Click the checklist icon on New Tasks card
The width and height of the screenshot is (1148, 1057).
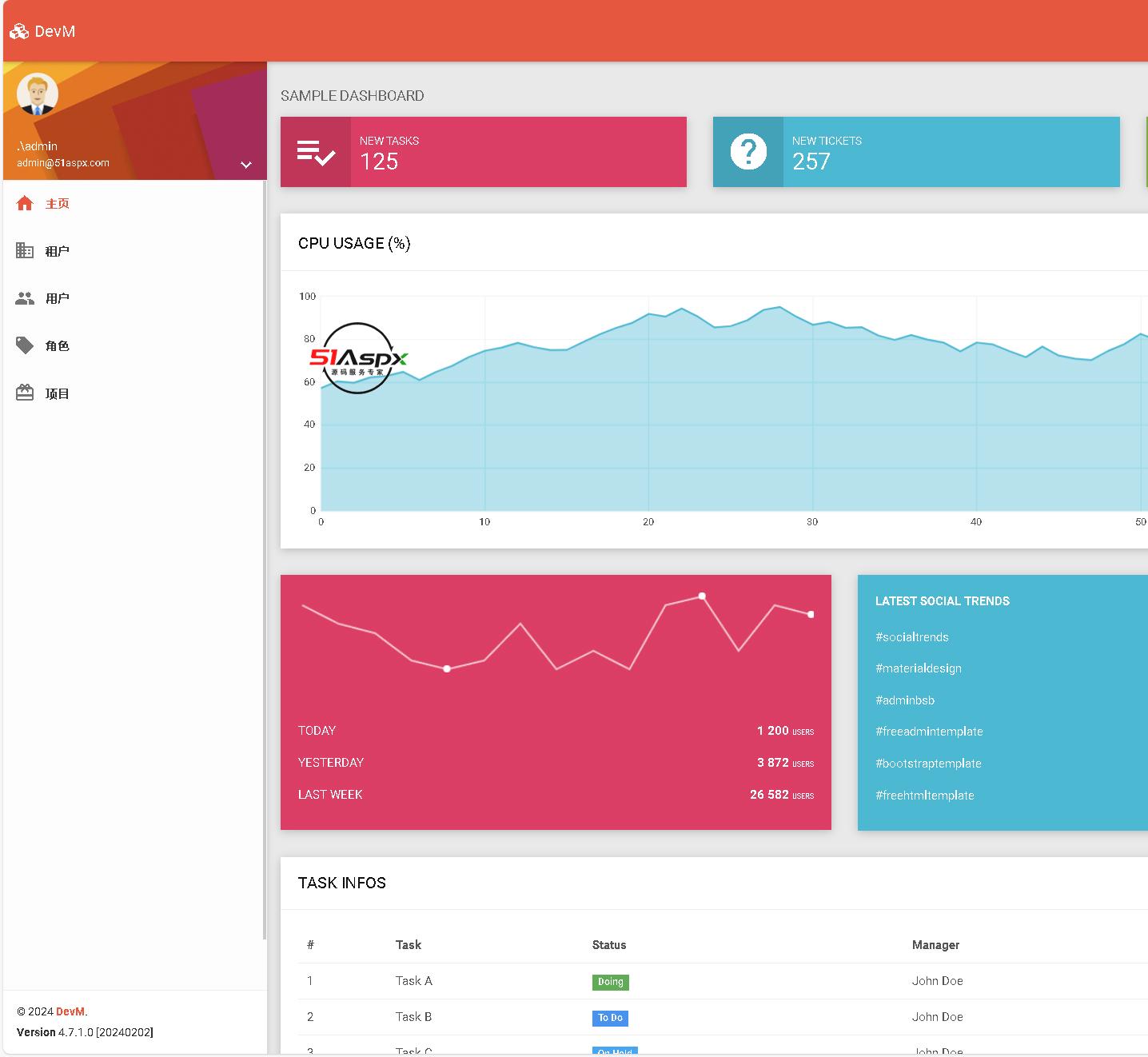[316, 152]
